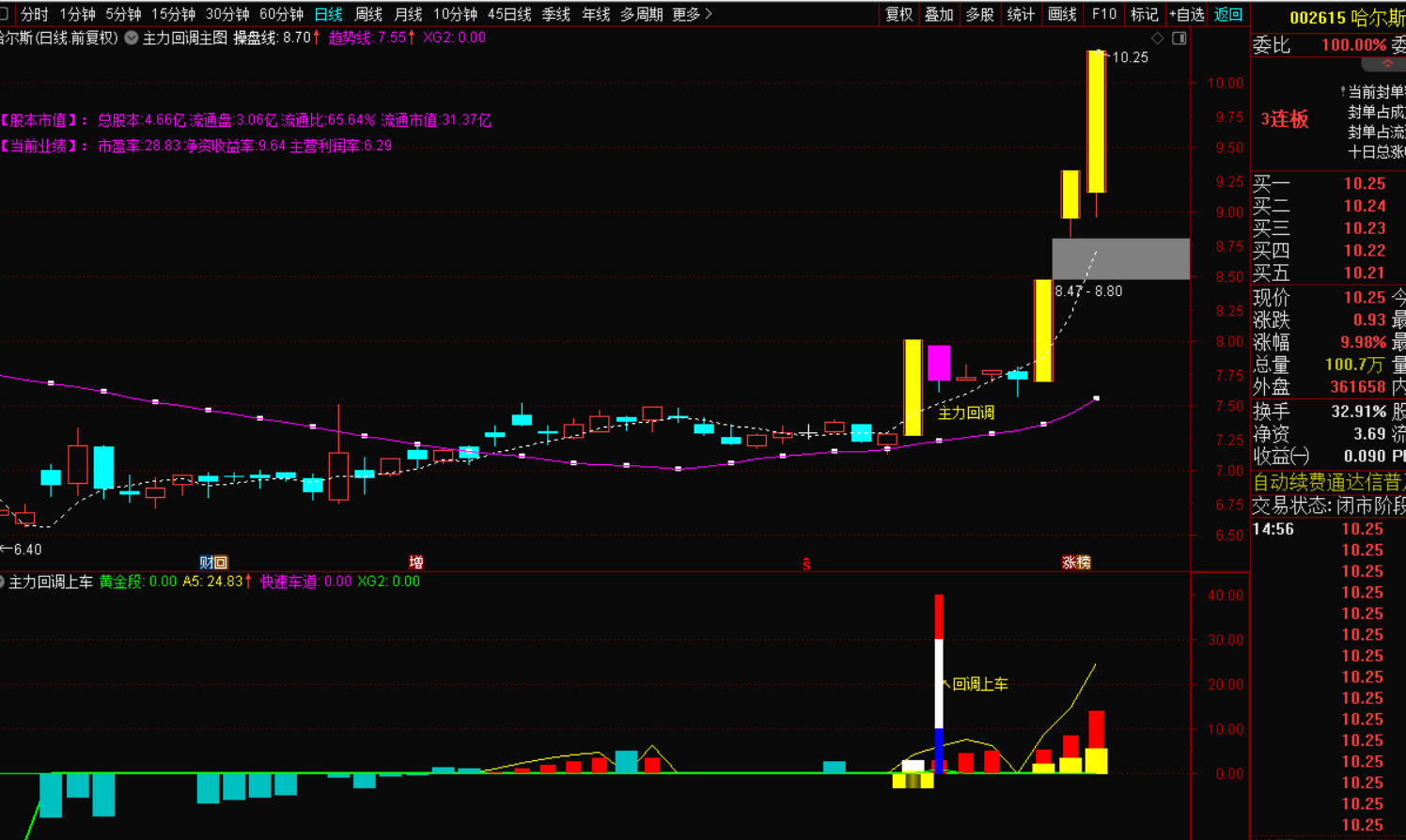
Task: Collapse the order panel with red chevron
Action: coord(1387,64)
